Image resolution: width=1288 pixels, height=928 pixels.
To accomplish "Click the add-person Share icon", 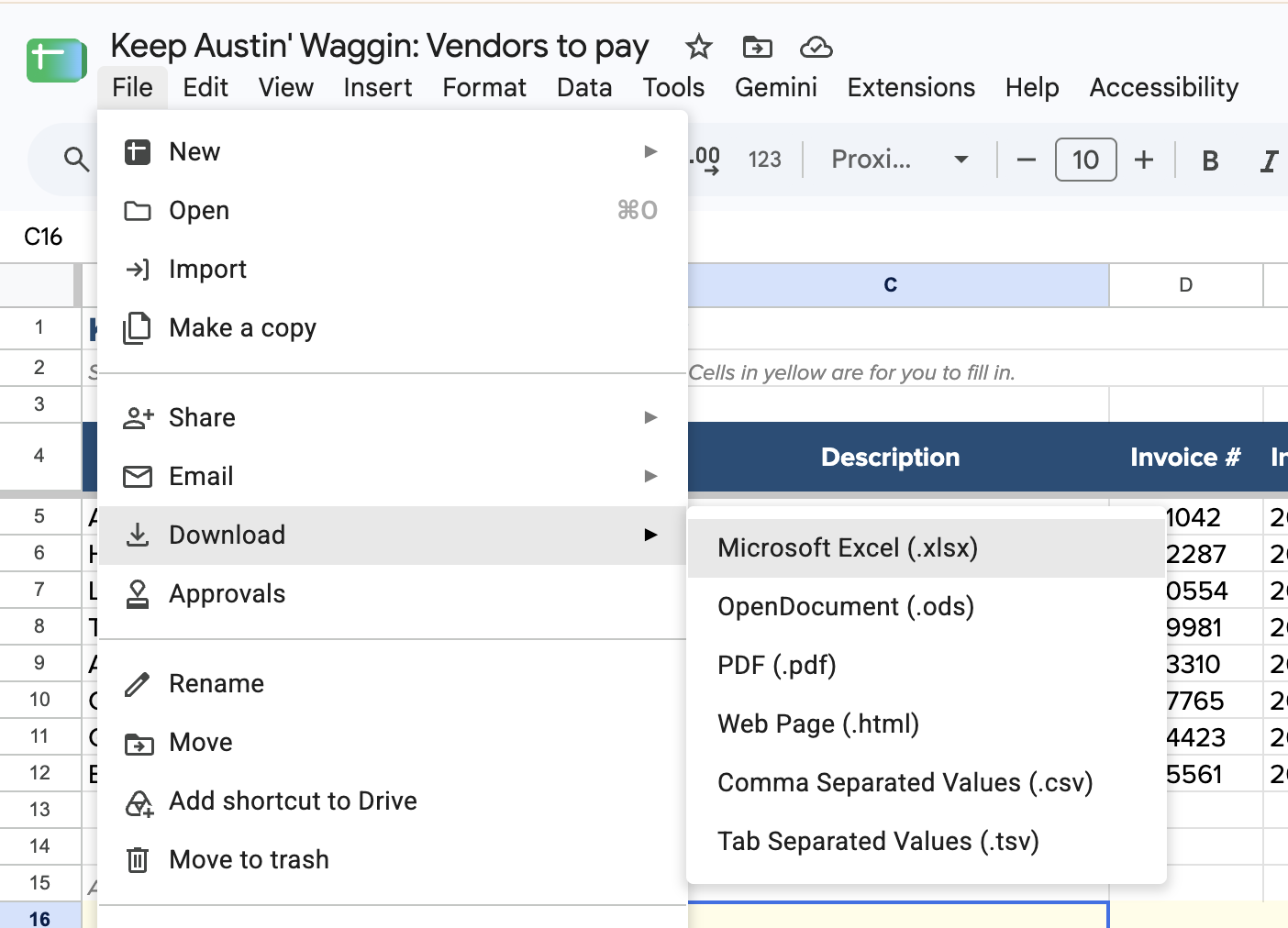I will (x=138, y=418).
